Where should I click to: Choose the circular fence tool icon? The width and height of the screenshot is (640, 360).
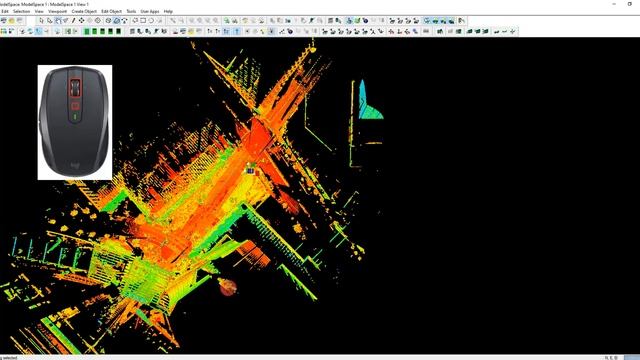pos(151,20)
